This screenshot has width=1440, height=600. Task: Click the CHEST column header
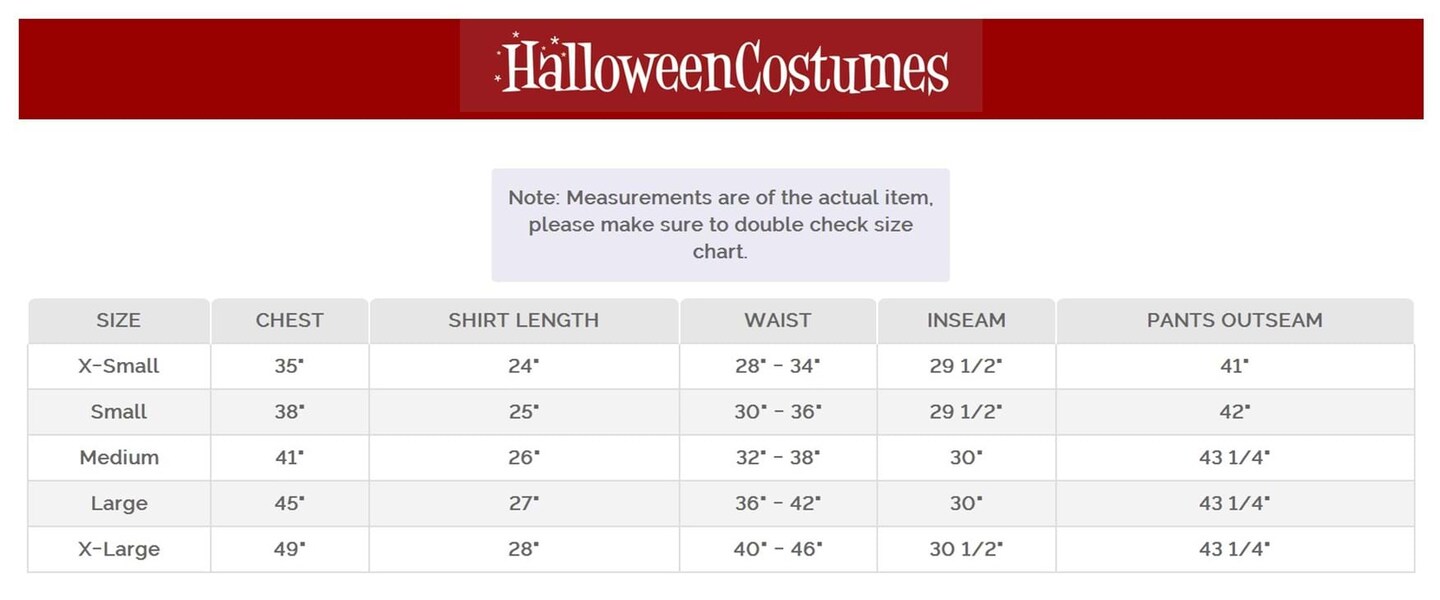289,321
